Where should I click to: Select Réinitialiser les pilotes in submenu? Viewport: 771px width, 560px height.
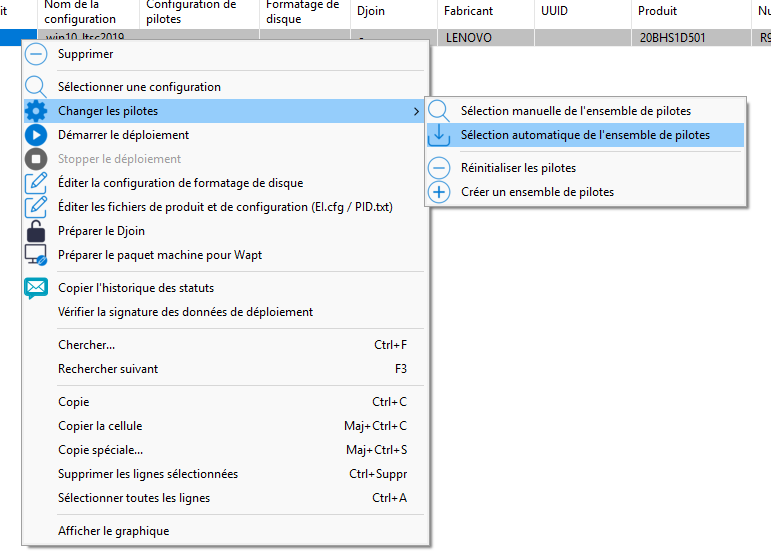click(x=518, y=168)
